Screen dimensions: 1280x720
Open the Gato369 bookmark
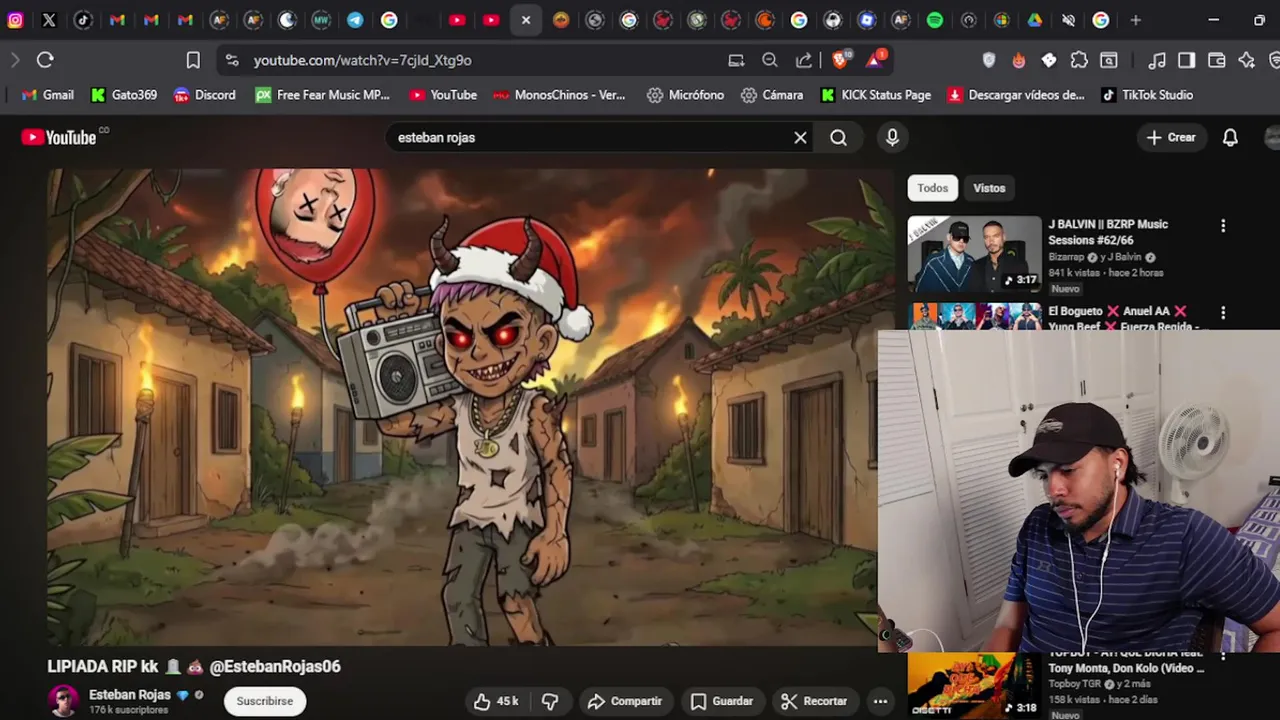[x=124, y=95]
